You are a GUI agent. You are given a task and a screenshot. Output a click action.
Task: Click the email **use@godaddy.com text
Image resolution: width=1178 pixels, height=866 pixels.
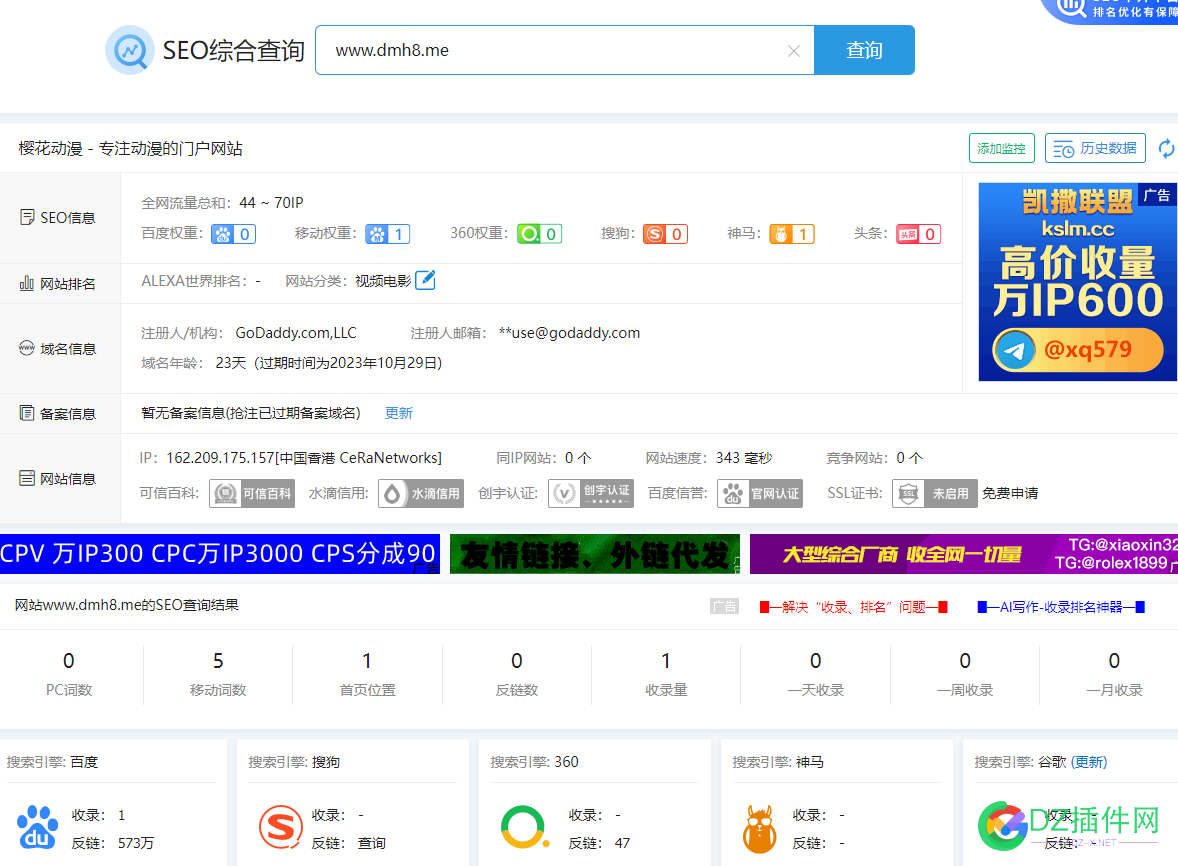click(x=569, y=333)
